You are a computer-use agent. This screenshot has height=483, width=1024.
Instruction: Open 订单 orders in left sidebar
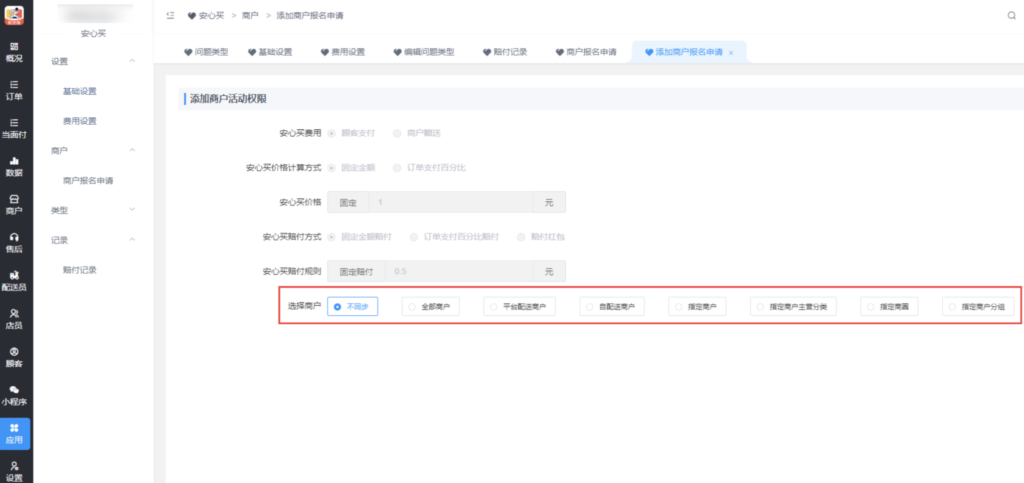pyautogui.click(x=14, y=91)
